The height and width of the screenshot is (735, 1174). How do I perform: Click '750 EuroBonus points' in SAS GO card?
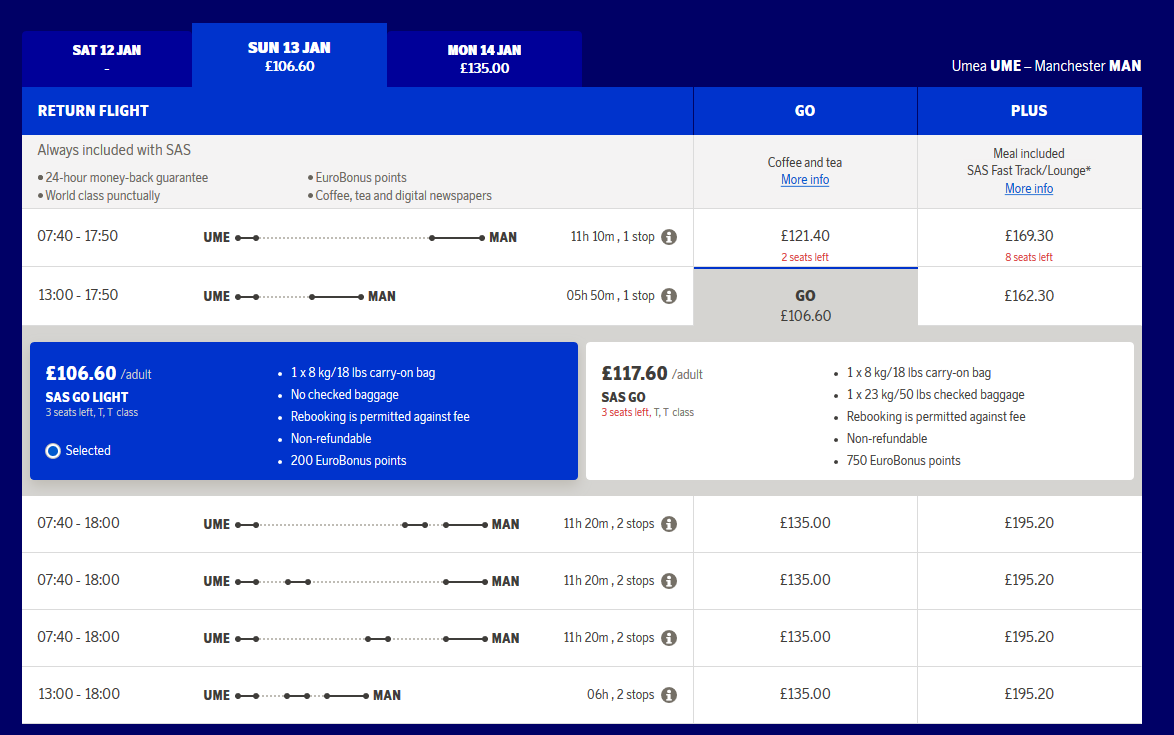904,460
